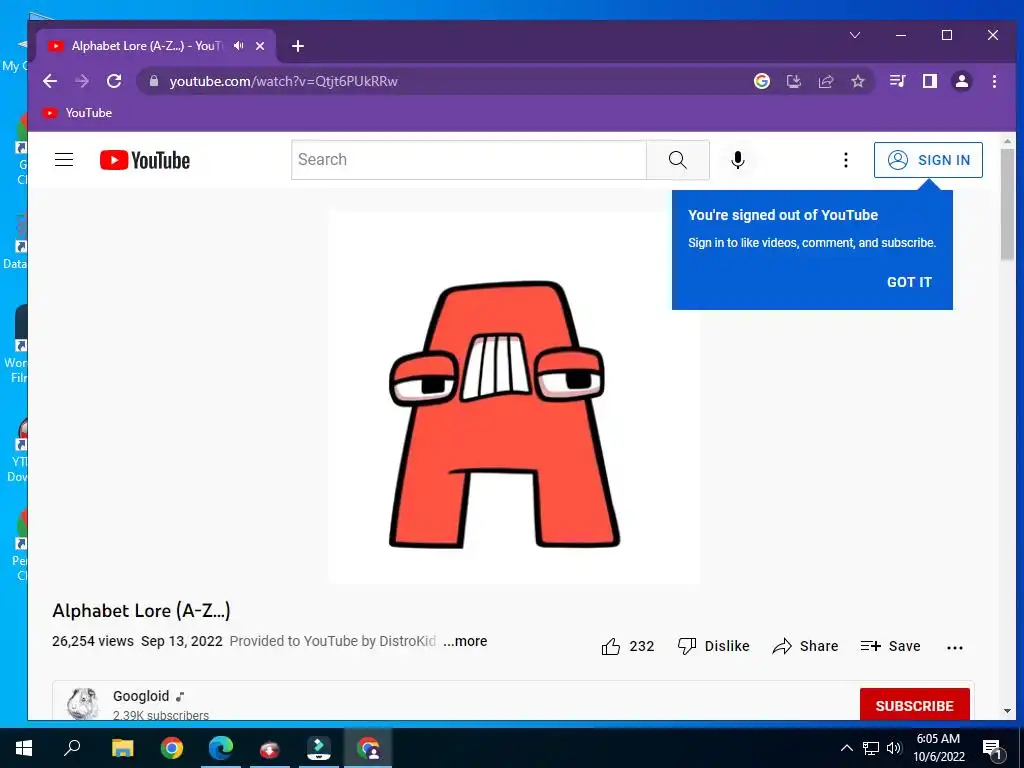Open the Chrome profile avatar
Screen dimensions: 1024x768
coord(962,81)
